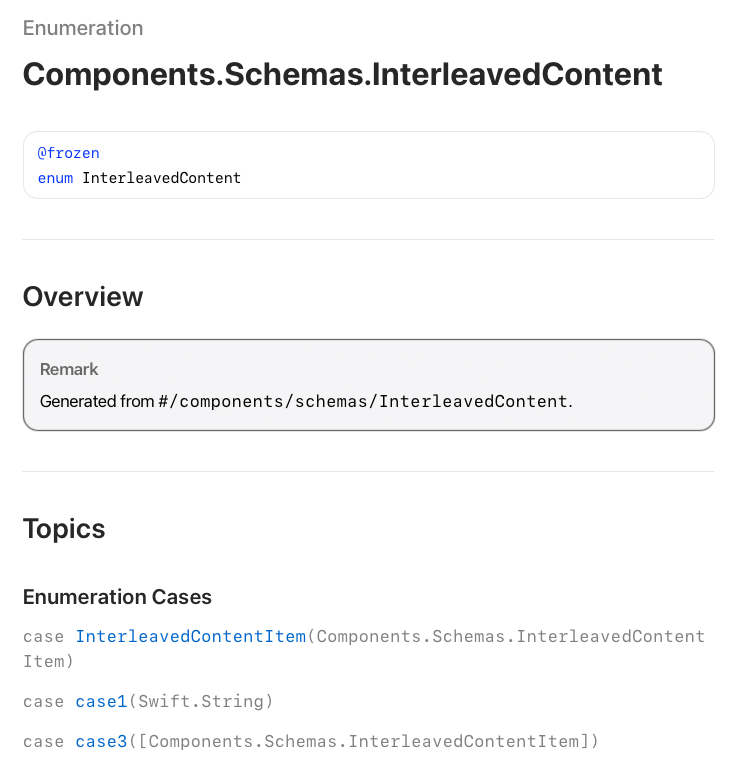The width and height of the screenshot is (735, 783).
Task: Click the case keyword before case1
Action: (x=44, y=702)
